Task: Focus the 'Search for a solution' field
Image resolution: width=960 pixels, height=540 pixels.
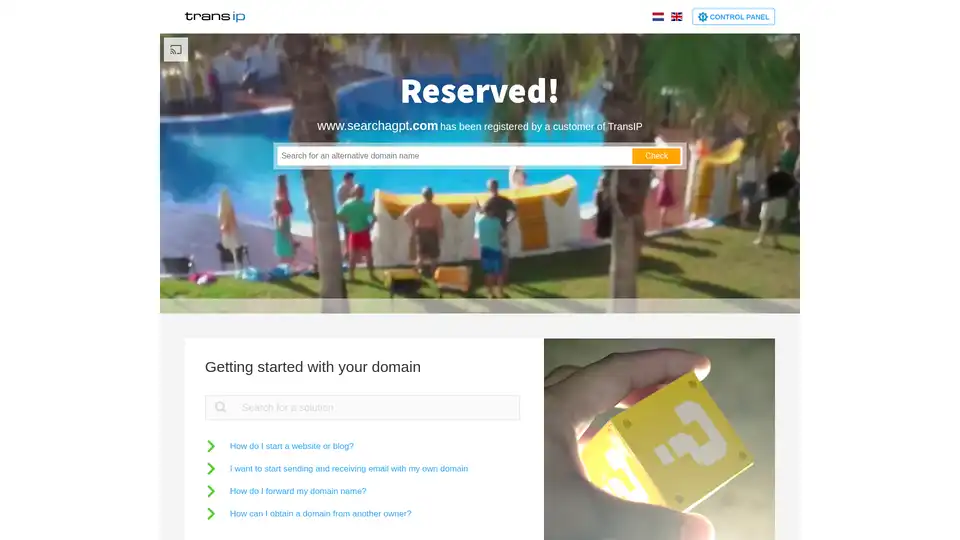Action: coord(362,408)
